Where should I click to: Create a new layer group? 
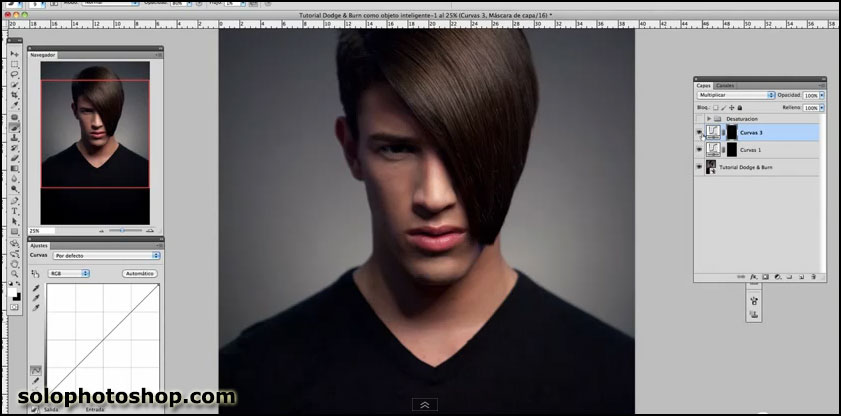click(x=789, y=277)
